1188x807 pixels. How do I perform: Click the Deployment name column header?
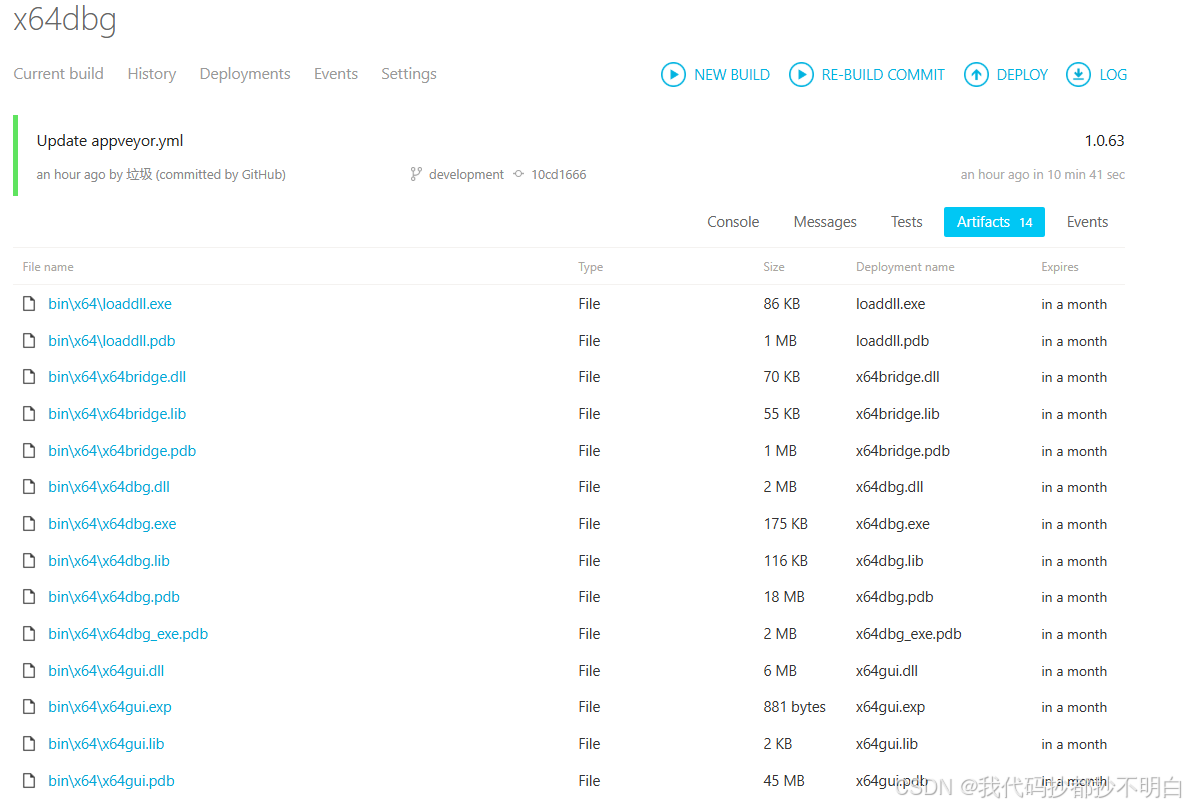click(x=905, y=267)
